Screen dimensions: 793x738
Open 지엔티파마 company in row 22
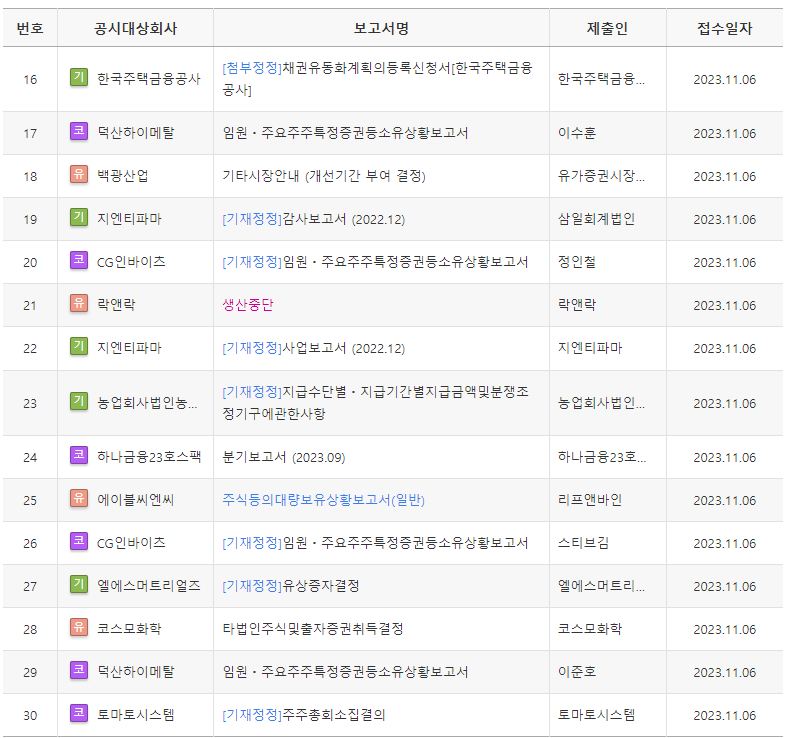(x=129, y=348)
